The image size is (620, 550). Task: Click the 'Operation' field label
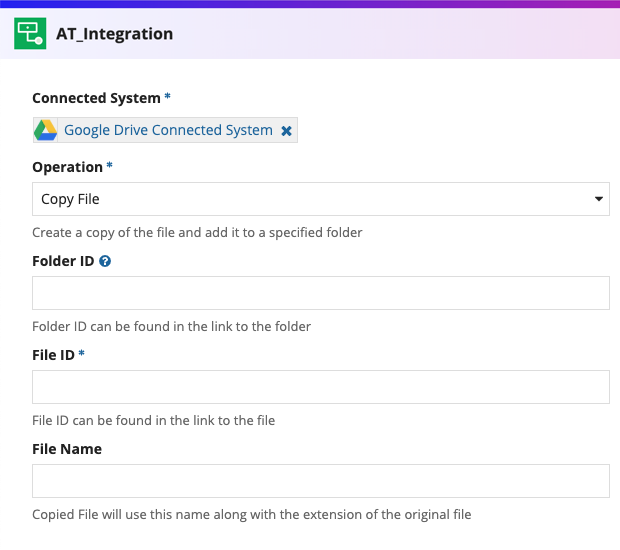(x=67, y=167)
